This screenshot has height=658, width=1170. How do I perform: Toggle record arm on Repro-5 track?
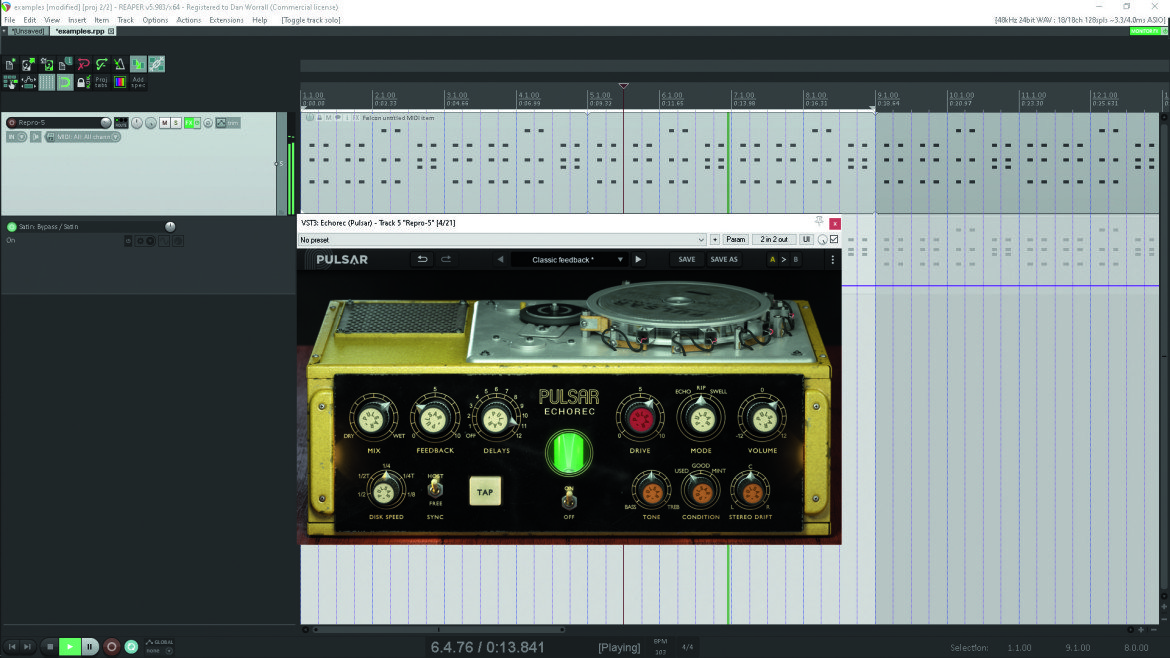[11, 122]
